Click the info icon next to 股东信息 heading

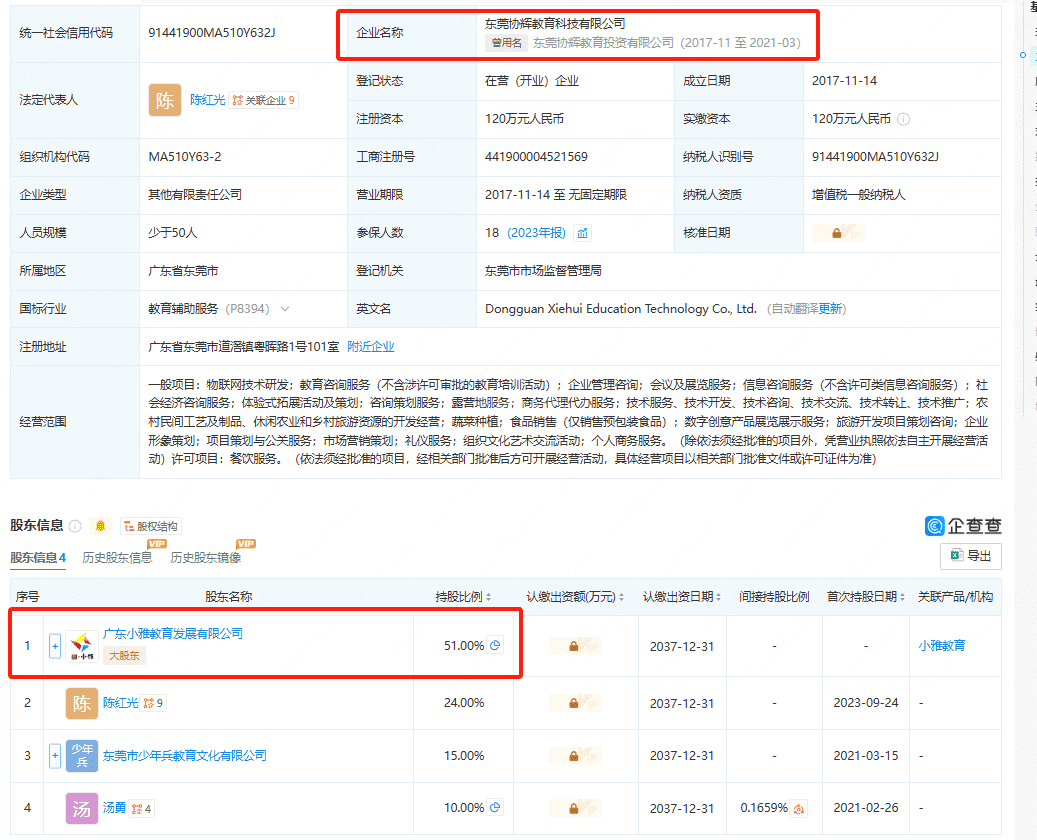[x=75, y=526]
